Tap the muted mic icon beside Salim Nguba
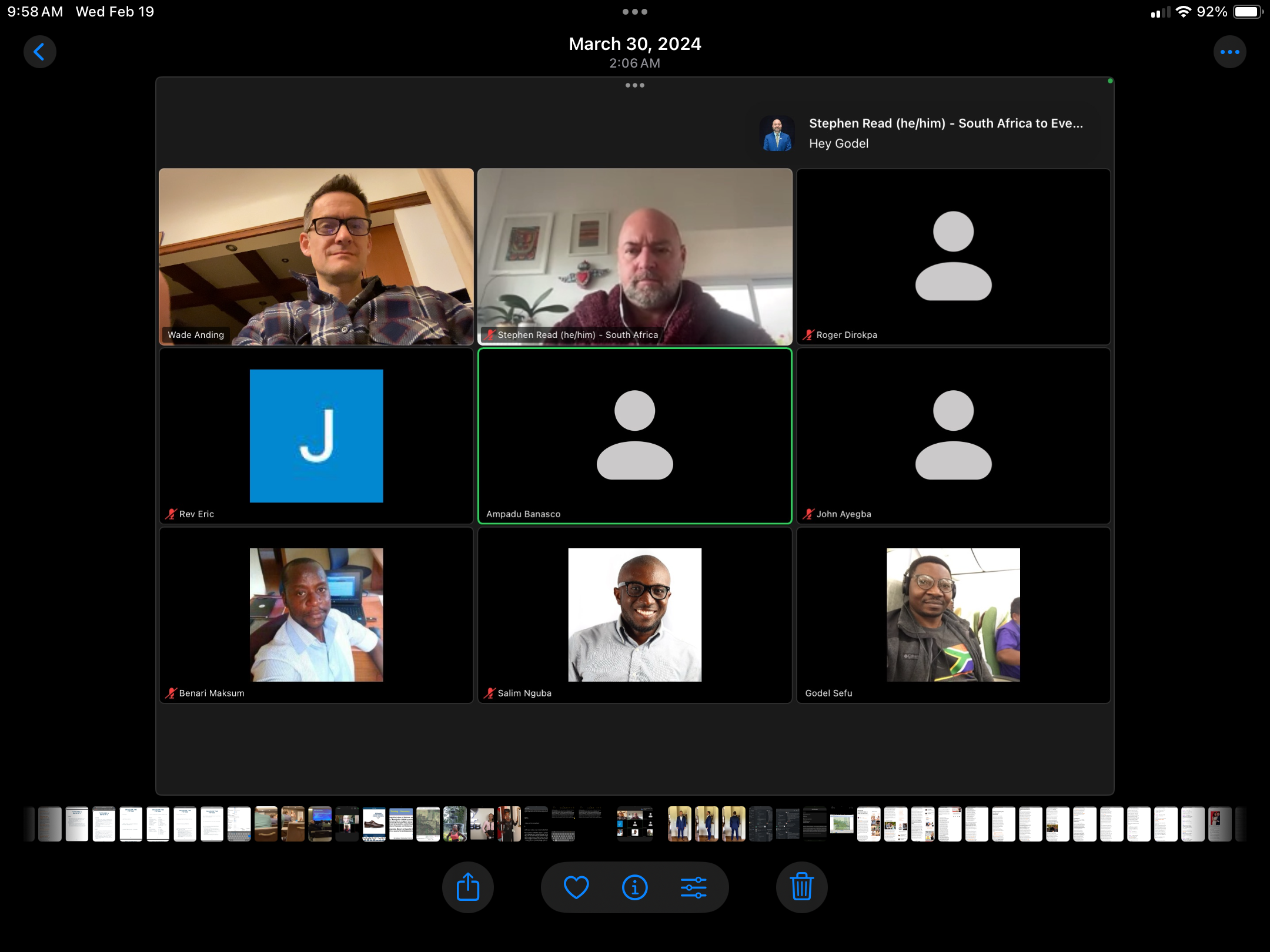This screenshot has width=1270, height=952. tap(490, 693)
